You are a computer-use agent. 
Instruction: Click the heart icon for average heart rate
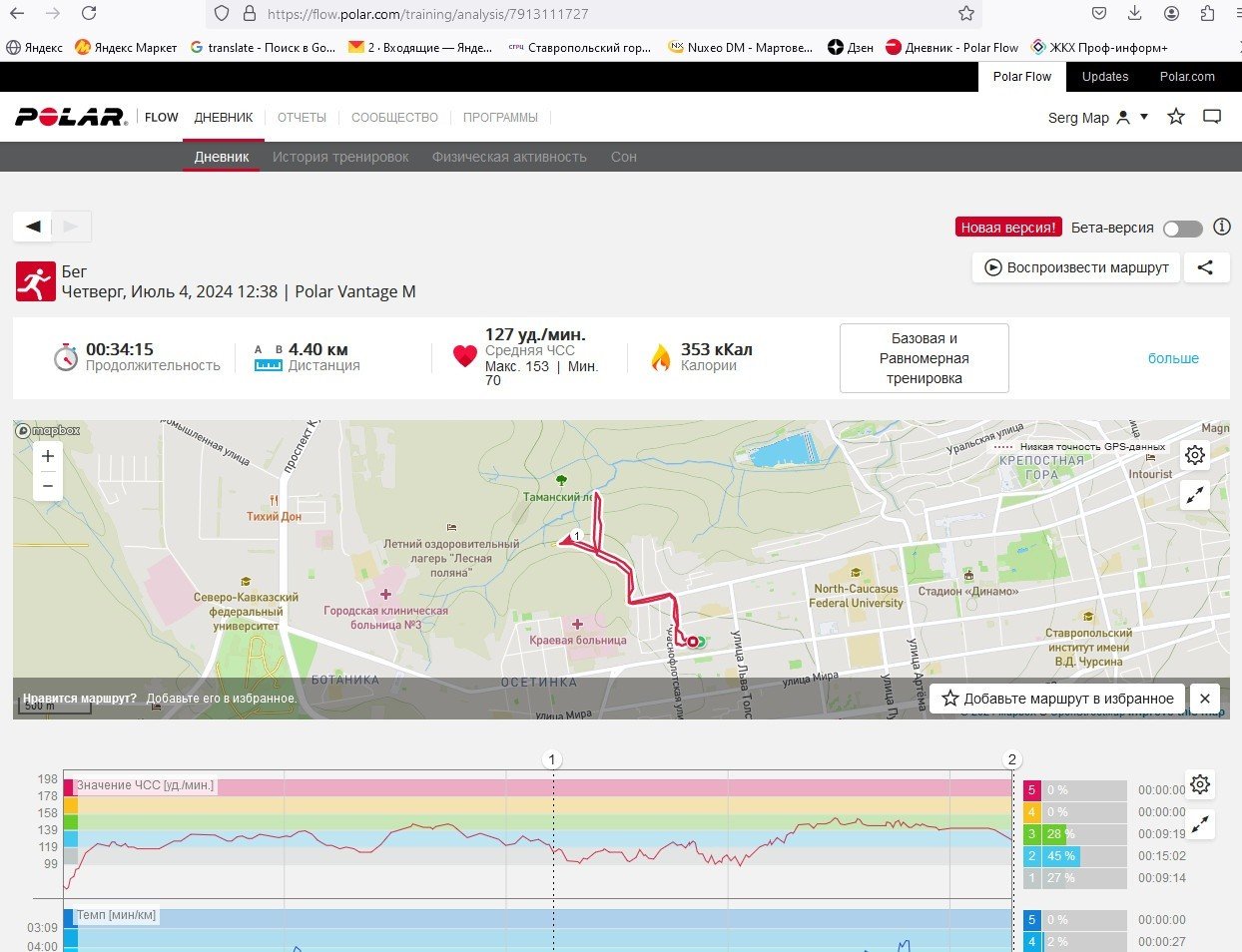pyautogui.click(x=465, y=357)
